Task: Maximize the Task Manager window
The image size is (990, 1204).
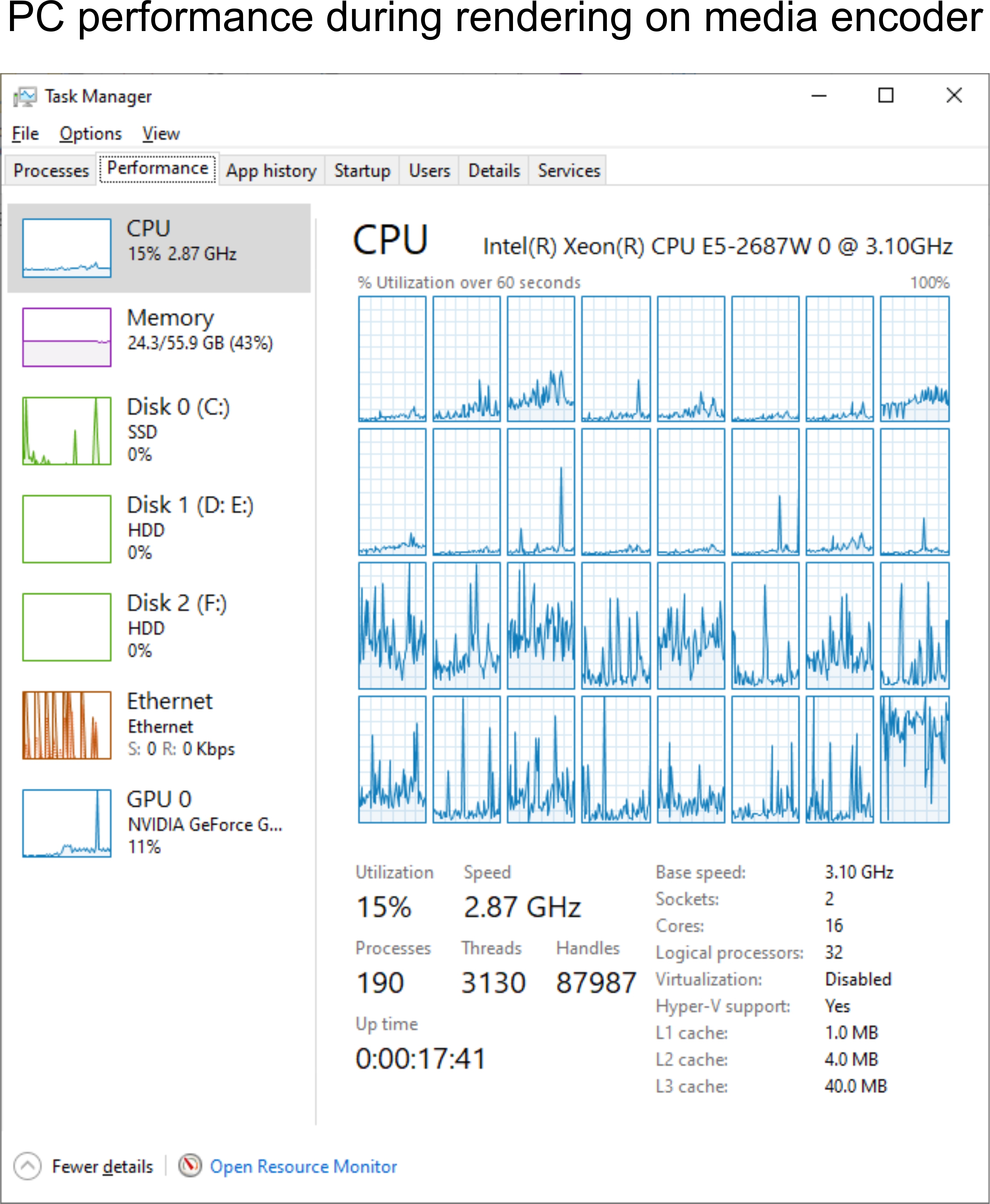Action: pos(885,95)
